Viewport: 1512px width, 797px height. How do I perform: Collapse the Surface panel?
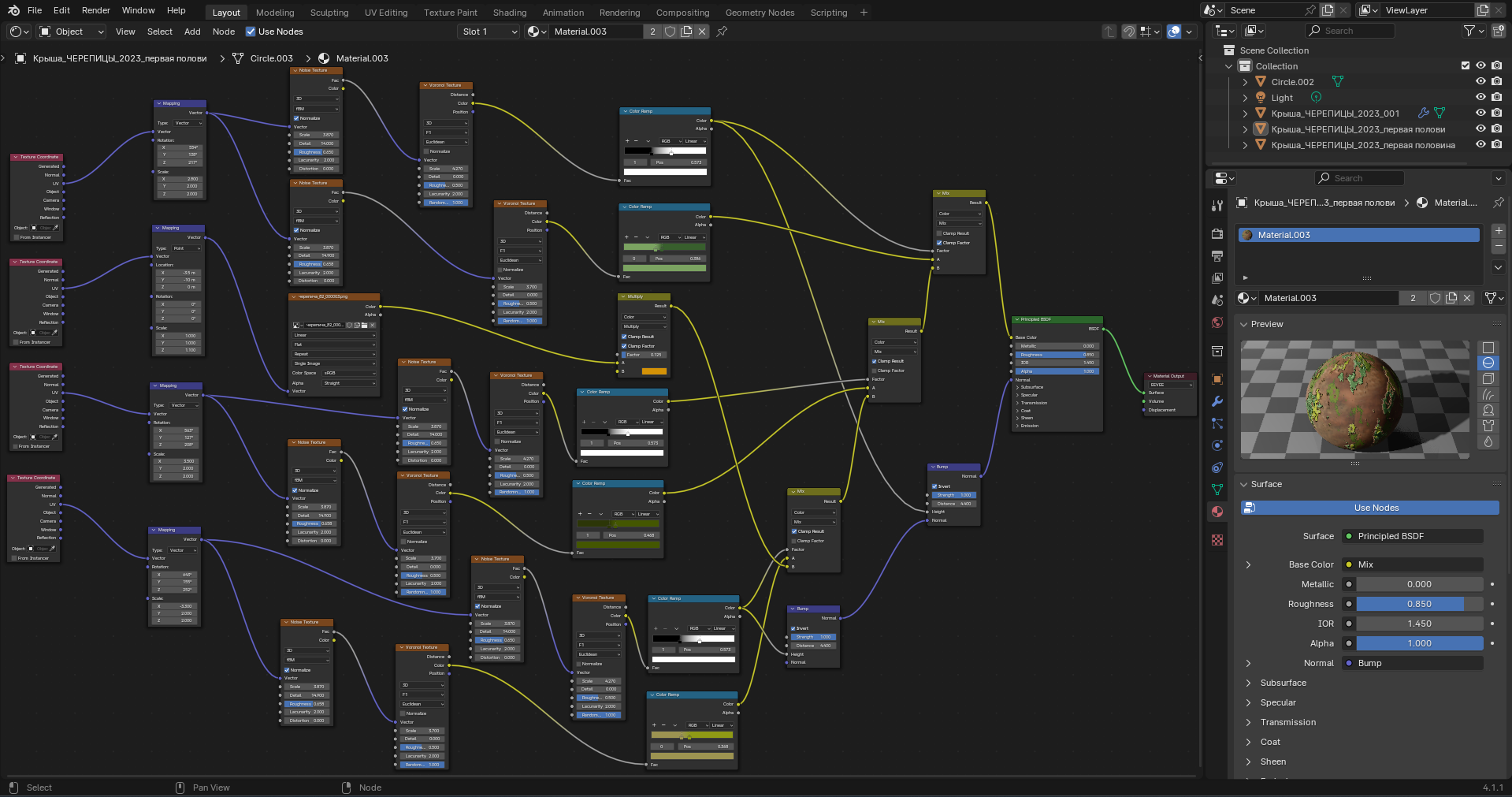point(1244,484)
